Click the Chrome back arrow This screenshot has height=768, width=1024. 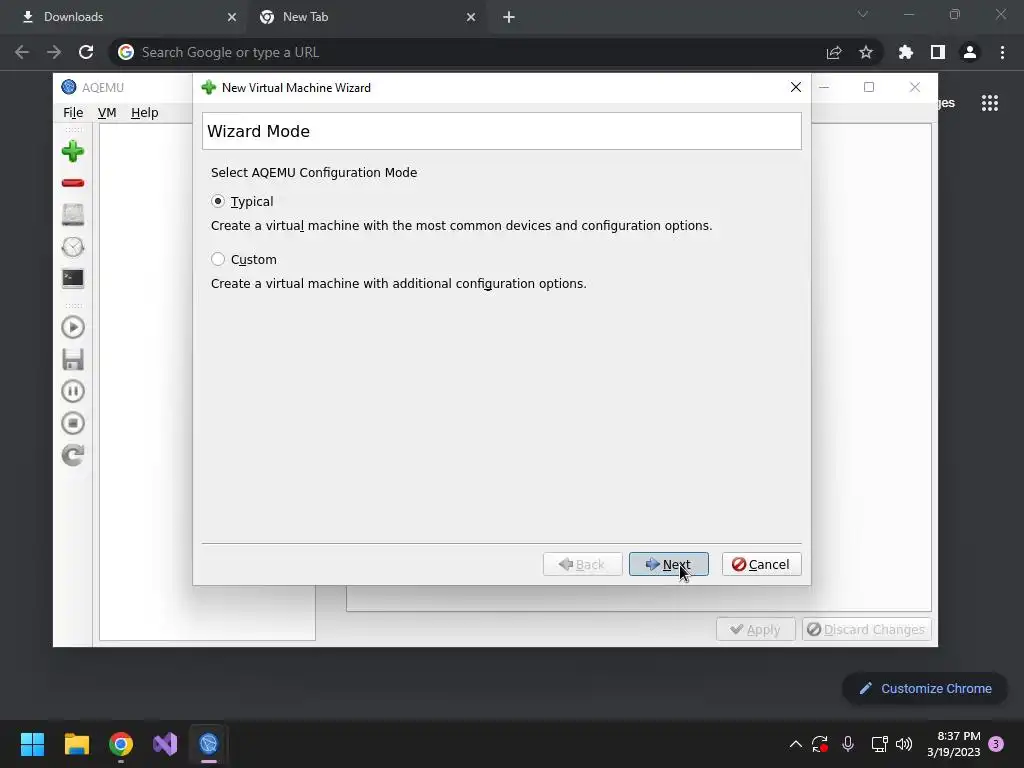(x=22, y=52)
